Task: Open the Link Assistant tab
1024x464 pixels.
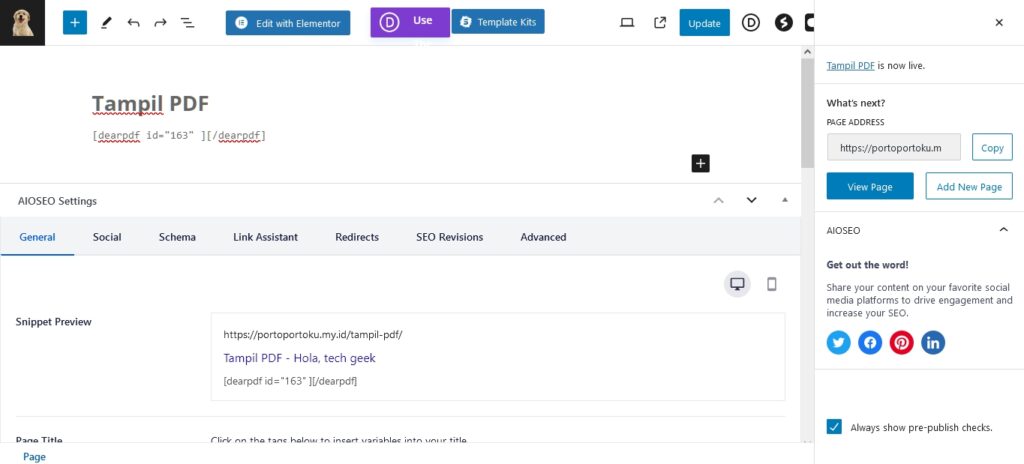Action: click(265, 237)
